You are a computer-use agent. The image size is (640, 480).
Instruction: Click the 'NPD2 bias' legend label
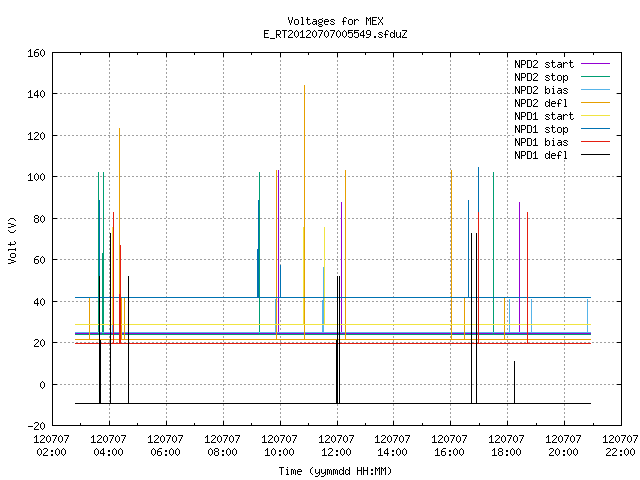click(x=541, y=90)
